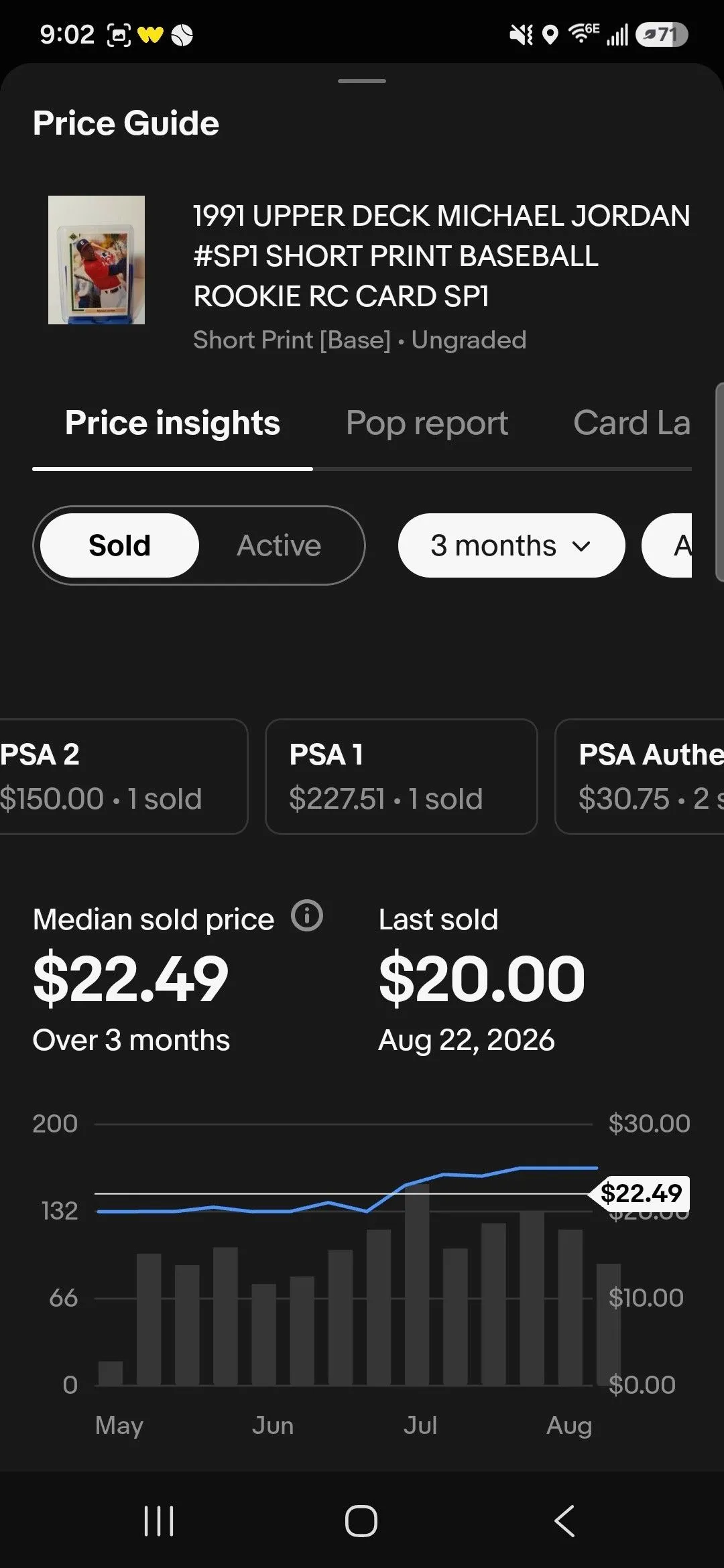Screen dimensions: 724x1568
Task: Expand the 3 months dropdown chevron
Action: point(582,546)
